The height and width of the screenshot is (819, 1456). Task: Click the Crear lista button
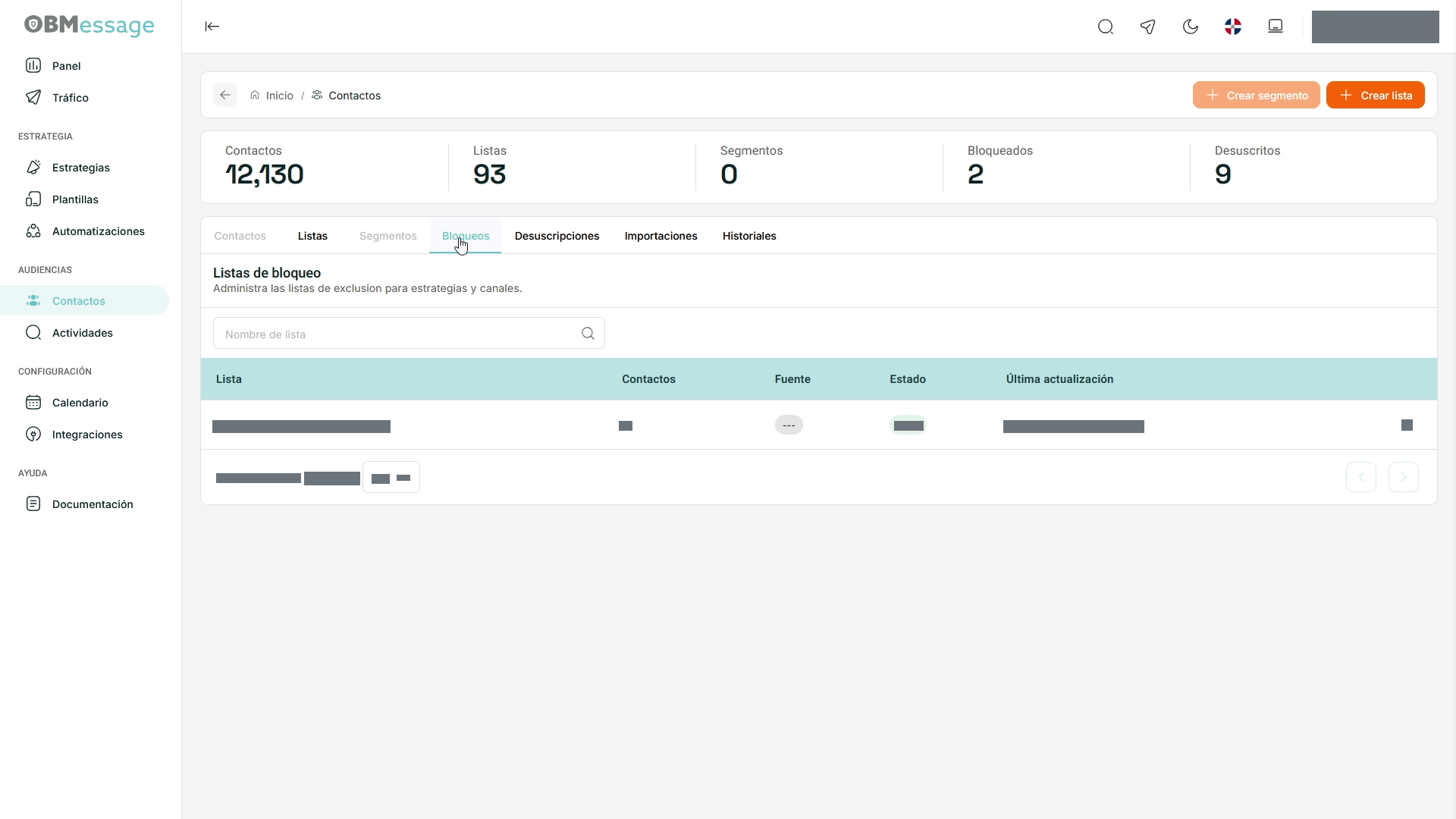click(1376, 95)
